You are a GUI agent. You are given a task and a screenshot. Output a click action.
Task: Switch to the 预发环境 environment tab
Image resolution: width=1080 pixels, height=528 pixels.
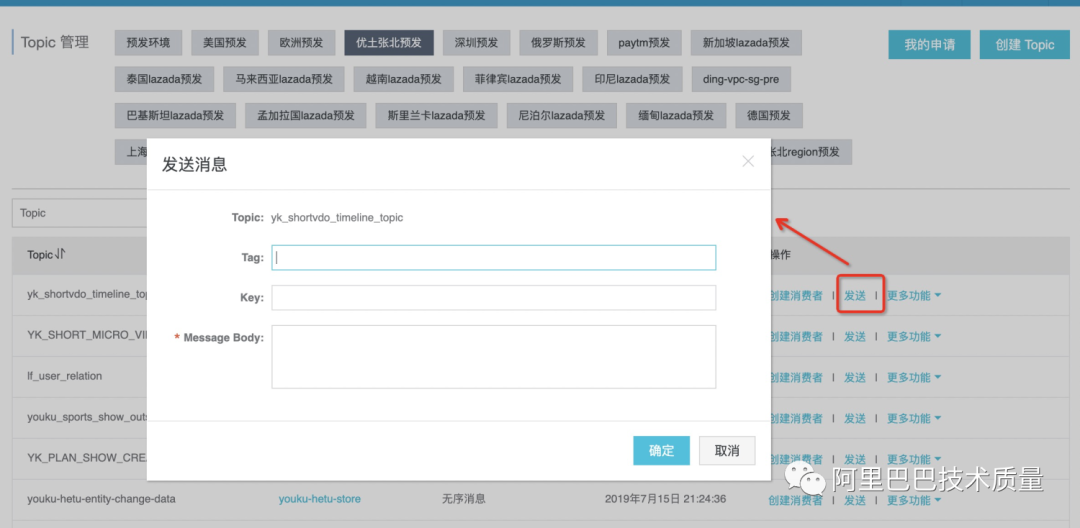click(148, 43)
